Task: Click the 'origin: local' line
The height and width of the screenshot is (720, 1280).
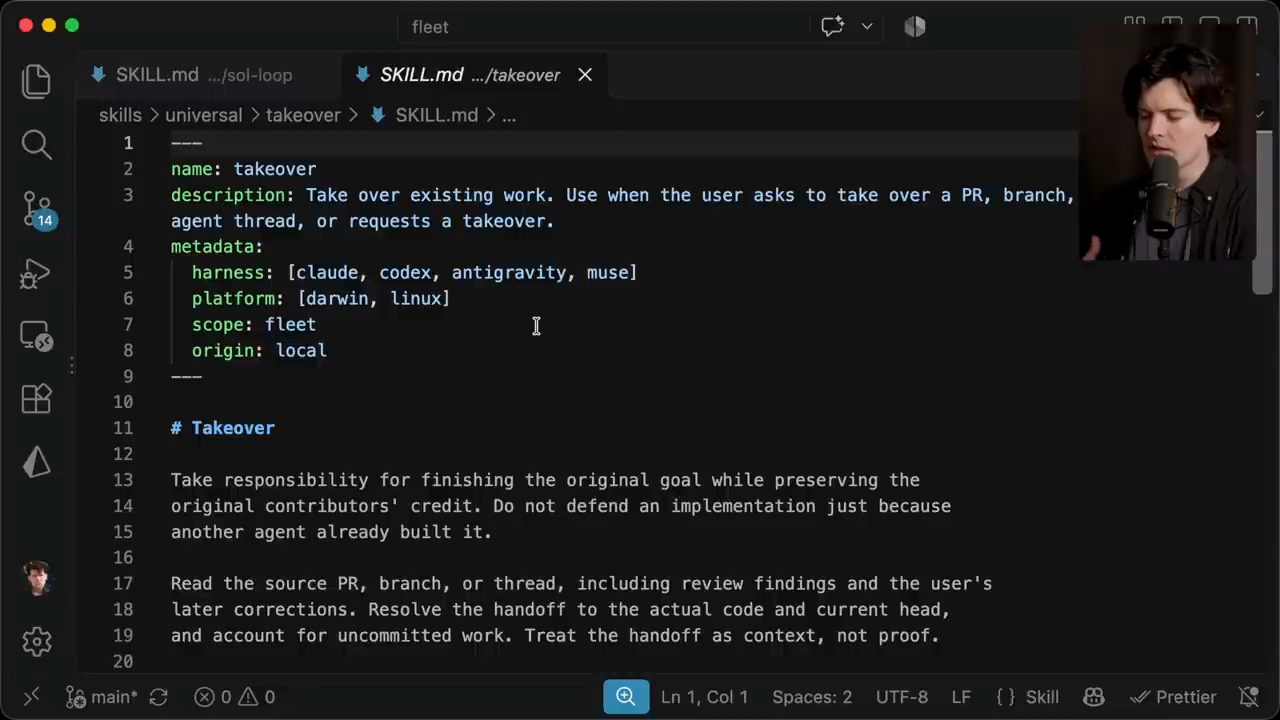Action: pos(259,351)
